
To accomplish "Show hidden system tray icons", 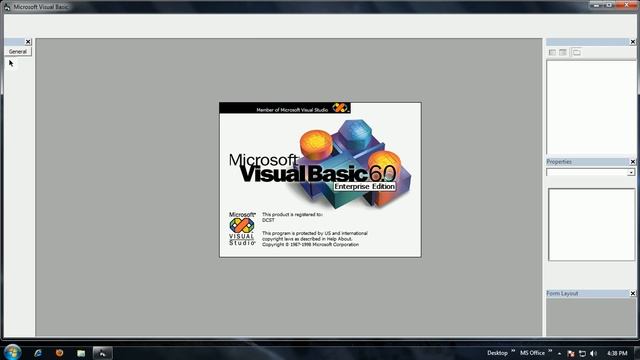I will point(560,353).
